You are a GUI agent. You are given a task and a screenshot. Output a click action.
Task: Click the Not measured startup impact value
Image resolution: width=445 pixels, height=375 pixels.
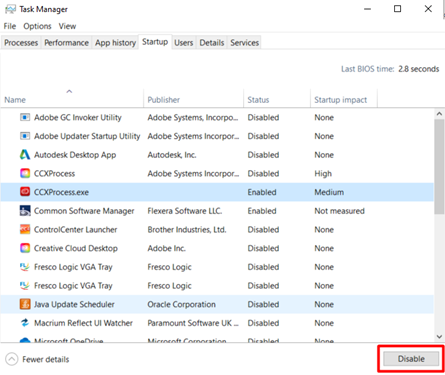[339, 211]
